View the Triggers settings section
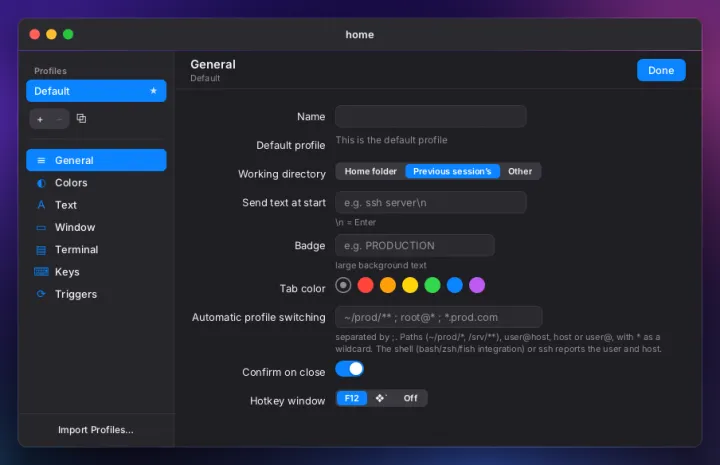Screen dimensions: 720x465 (x=96, y=294)
